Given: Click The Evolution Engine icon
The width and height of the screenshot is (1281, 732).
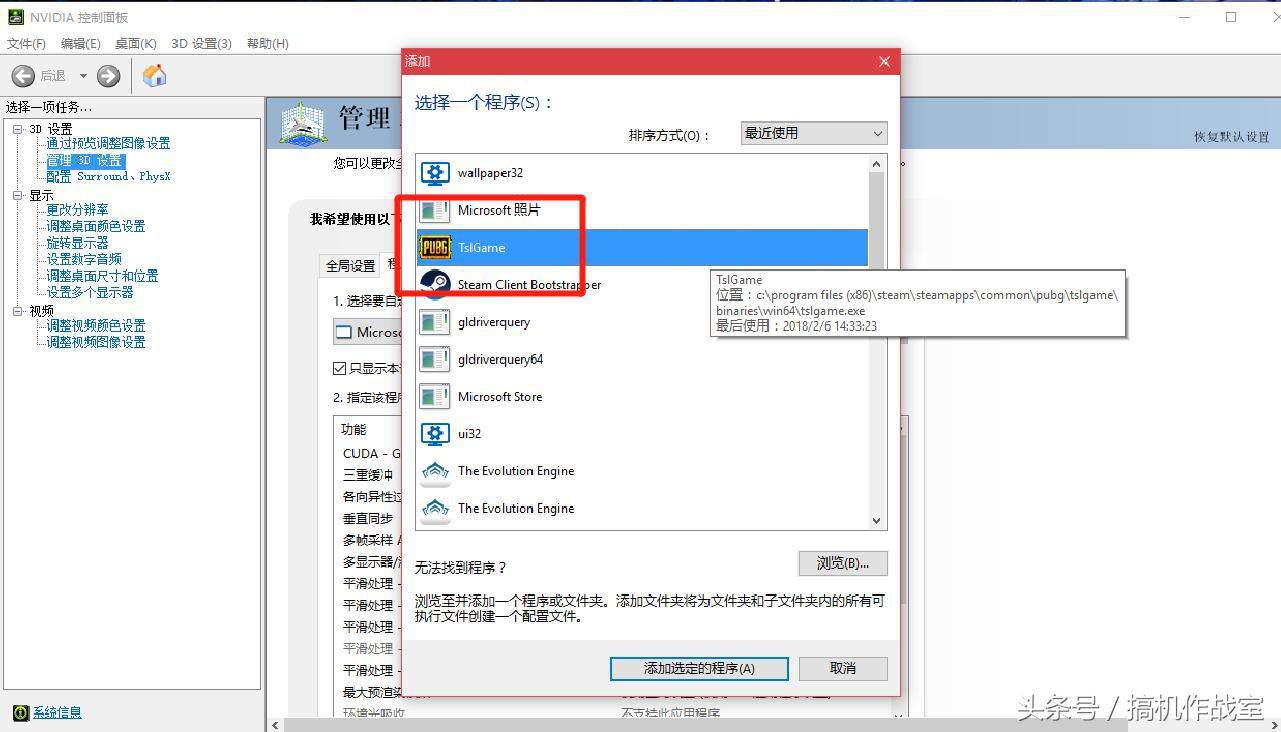Looking at the screenshot, I should (436, 470).
